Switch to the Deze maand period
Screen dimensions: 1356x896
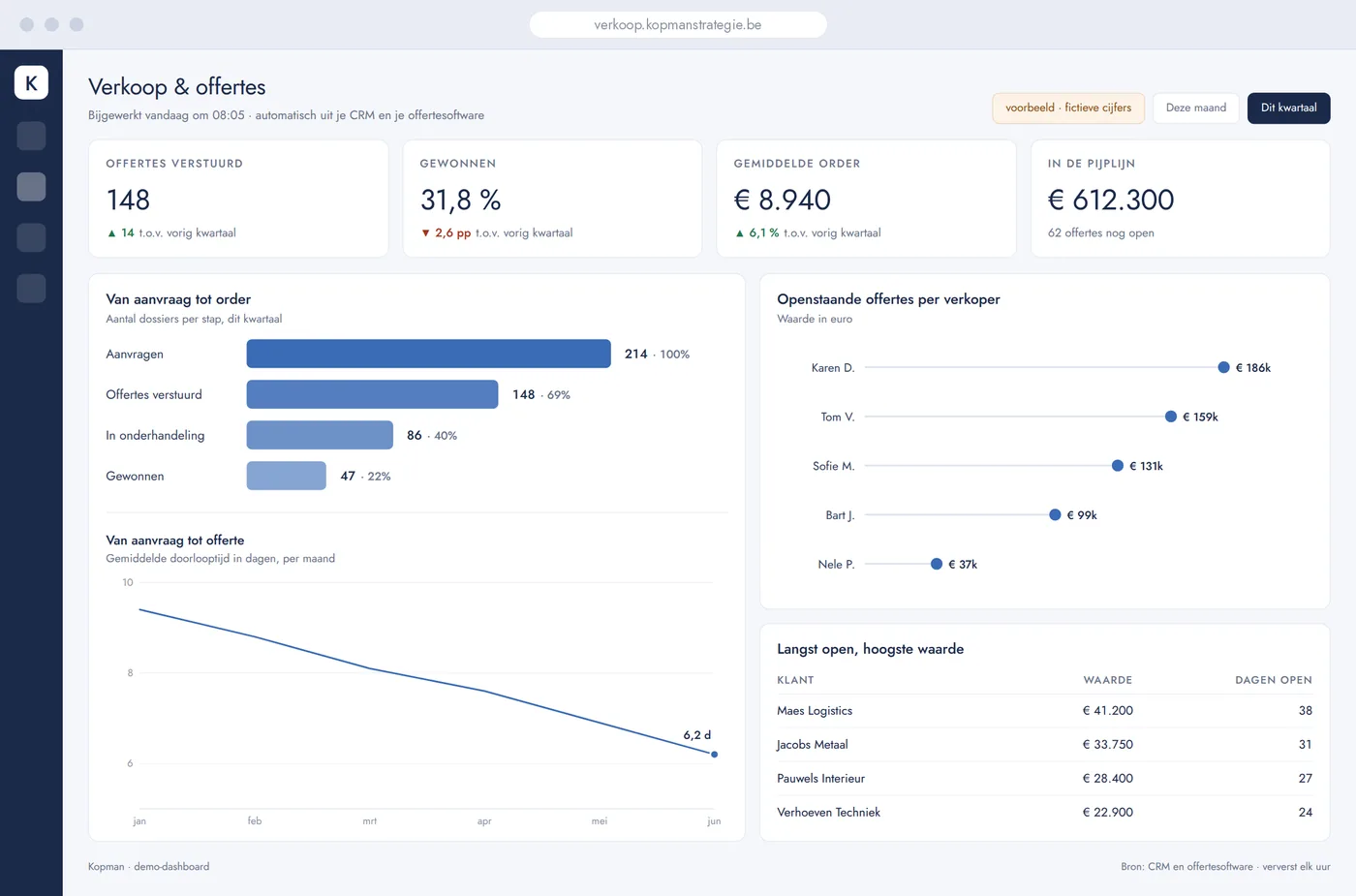1196,108
